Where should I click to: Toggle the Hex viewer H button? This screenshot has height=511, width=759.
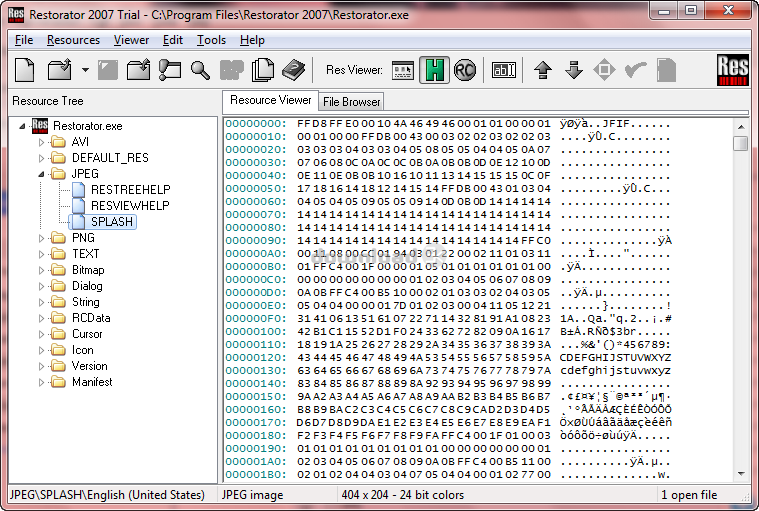point(434,70)
